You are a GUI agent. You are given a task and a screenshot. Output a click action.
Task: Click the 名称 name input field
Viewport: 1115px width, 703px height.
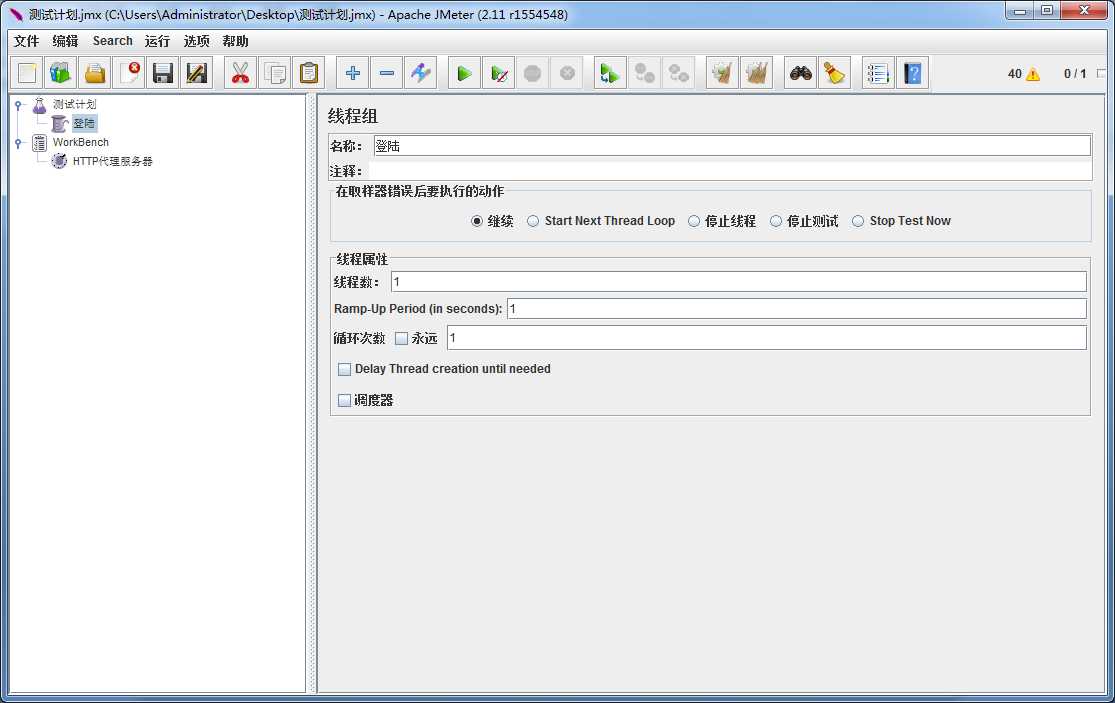[x=732, y=146]
